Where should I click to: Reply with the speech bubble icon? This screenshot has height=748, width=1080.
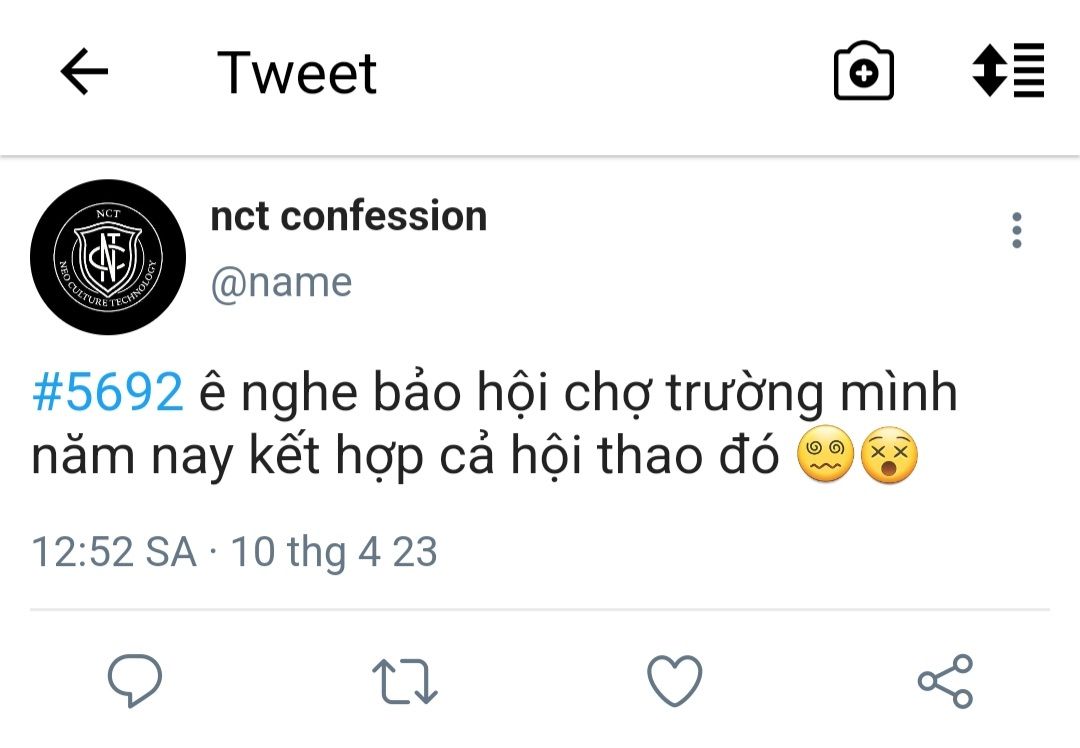[x=135, y=681]
